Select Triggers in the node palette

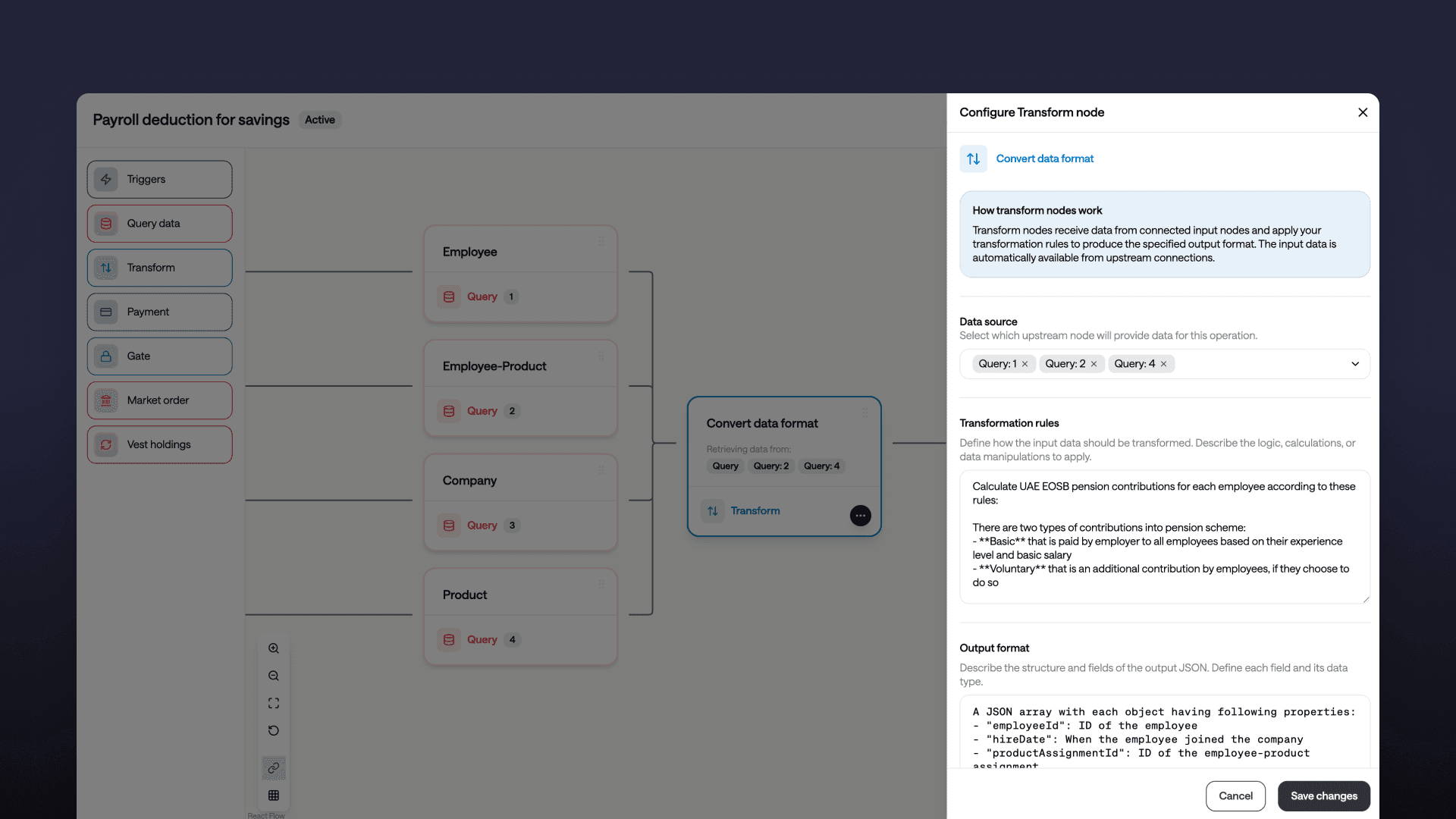[159, 180]
